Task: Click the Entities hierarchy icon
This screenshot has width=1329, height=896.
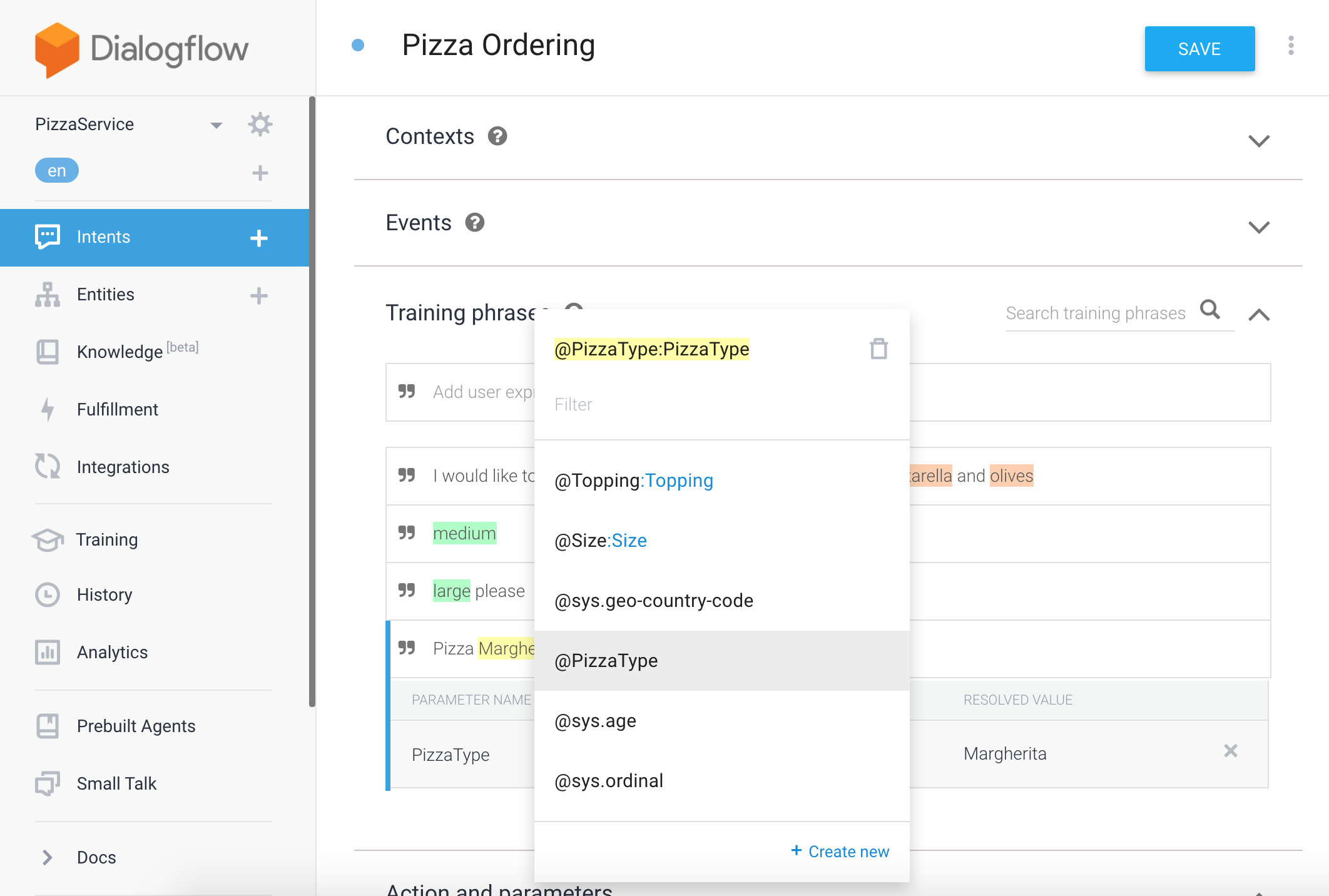Action: tap(48, 295)
